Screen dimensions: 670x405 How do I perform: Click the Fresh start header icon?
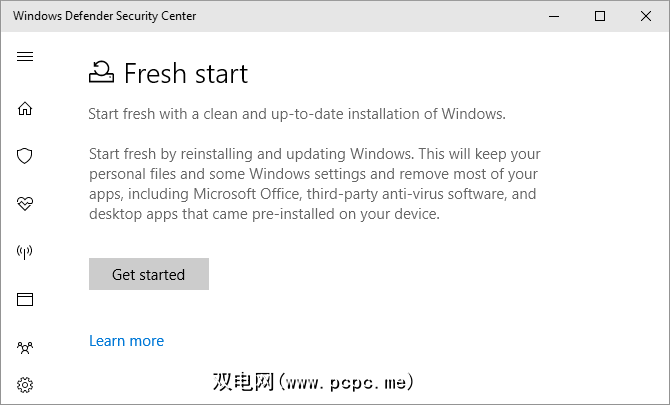[x=102, y=73]
